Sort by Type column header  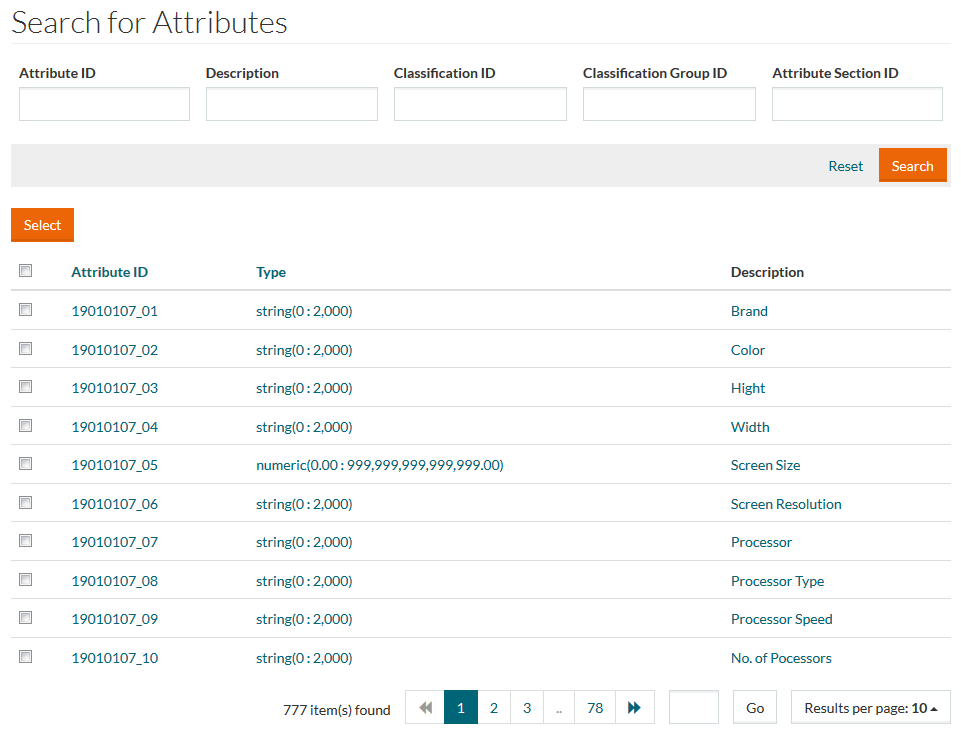[x=271, y=272]
